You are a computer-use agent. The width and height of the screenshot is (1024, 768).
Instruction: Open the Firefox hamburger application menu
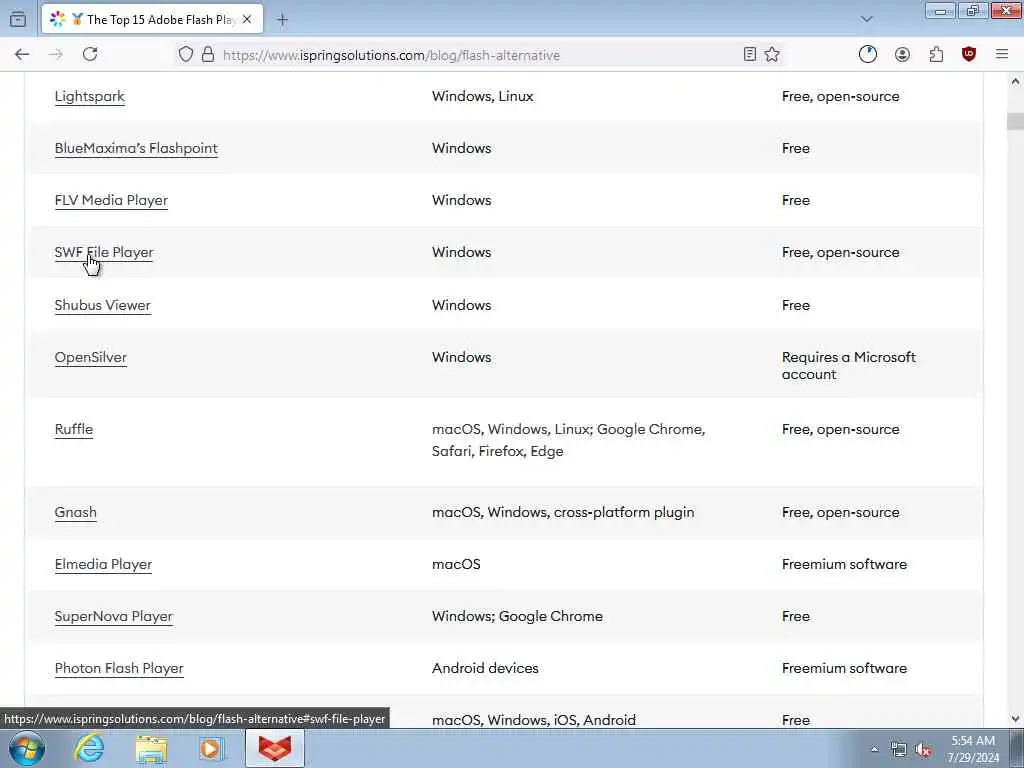pos(1002,55)
